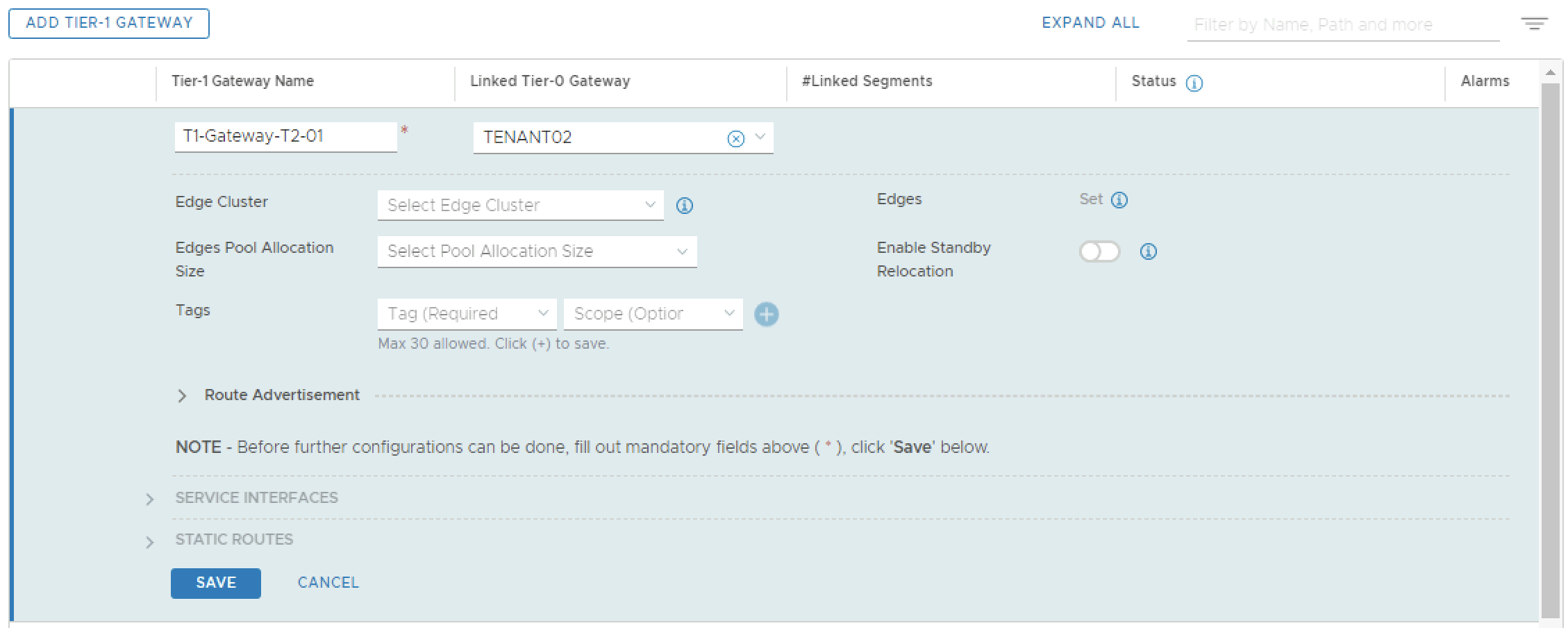Open the filter lines icon at top right

(x=1533, y=24)
